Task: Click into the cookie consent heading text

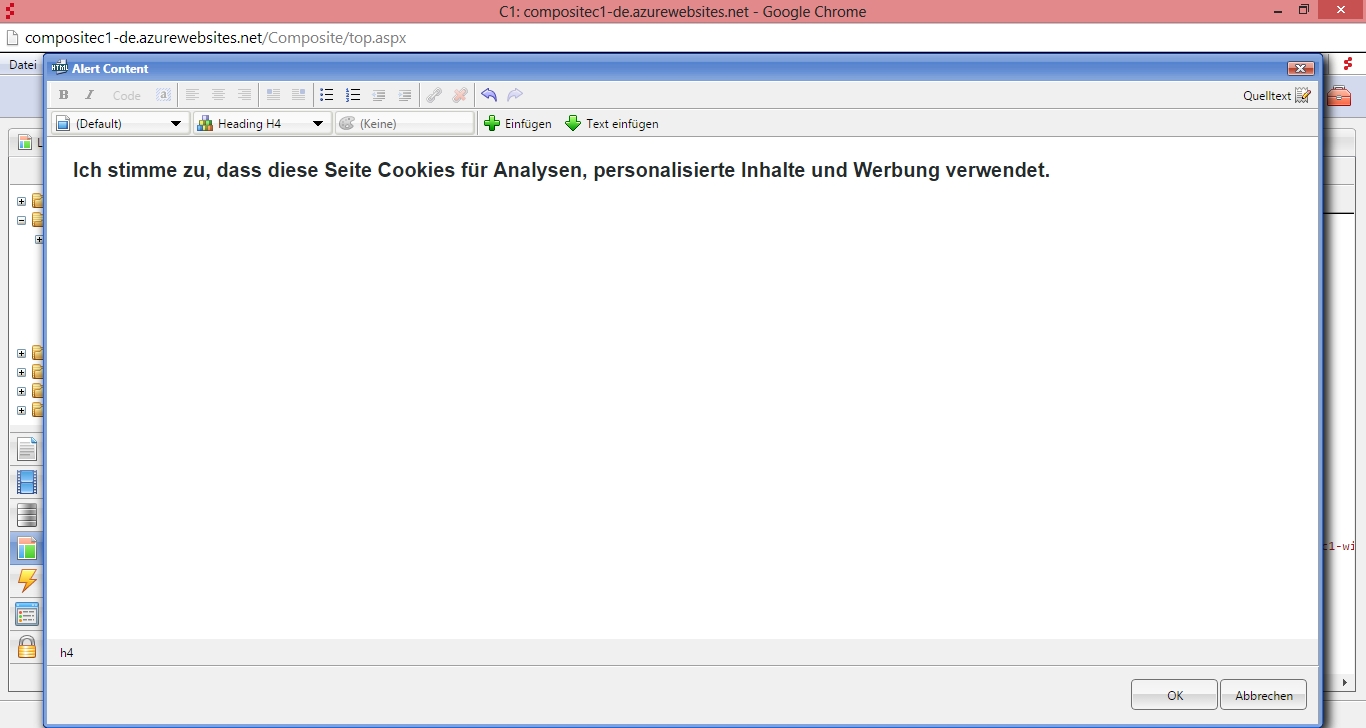Action: pos(560,170)
